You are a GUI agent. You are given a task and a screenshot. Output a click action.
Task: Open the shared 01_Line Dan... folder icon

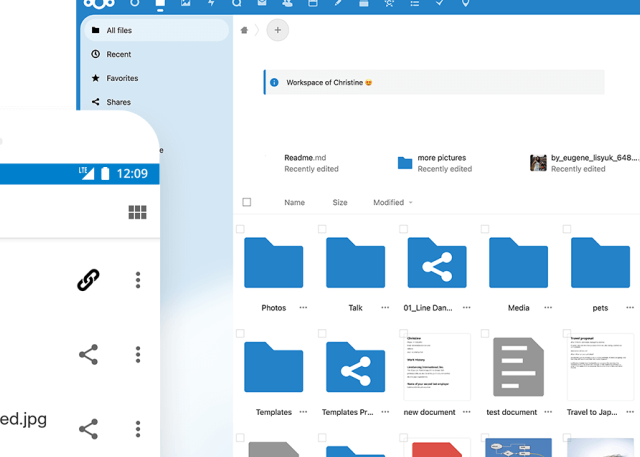pos(437,263)
